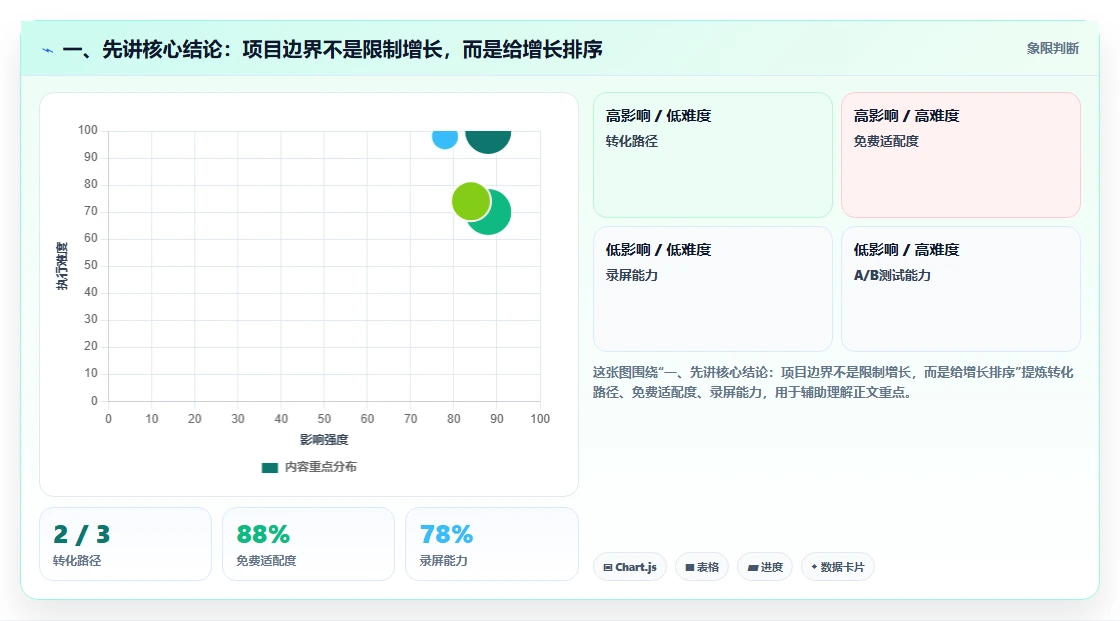The image size is (1120, 621).
Task: Click the dark teal bubble at the top of the chart
Action: pos(488,141)
